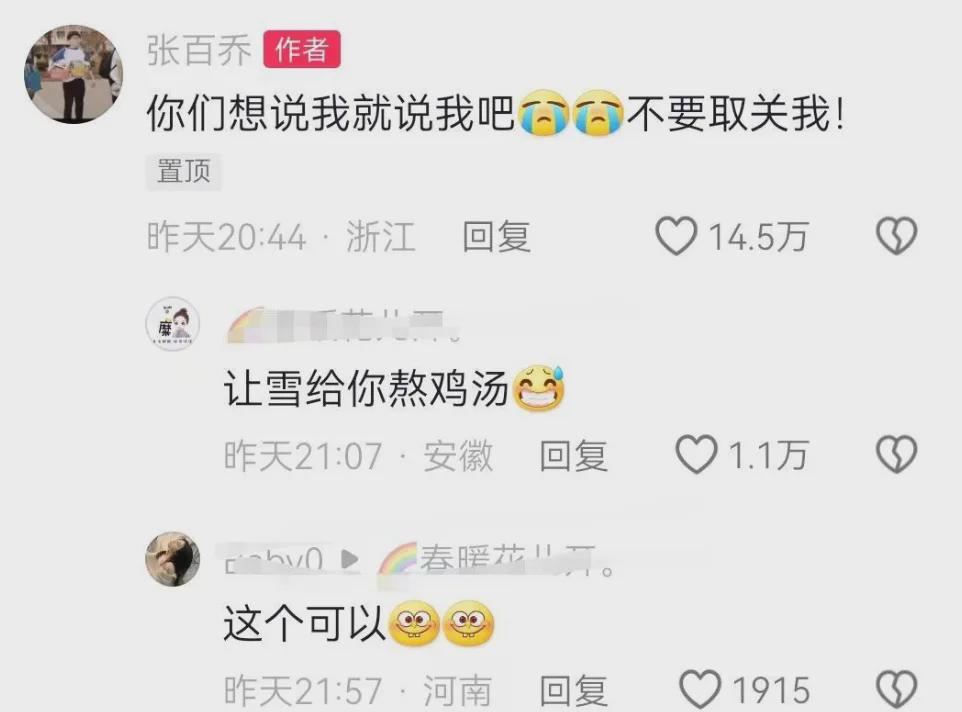Open the avatar of the 河南 commenter

[x=172, y=559]
